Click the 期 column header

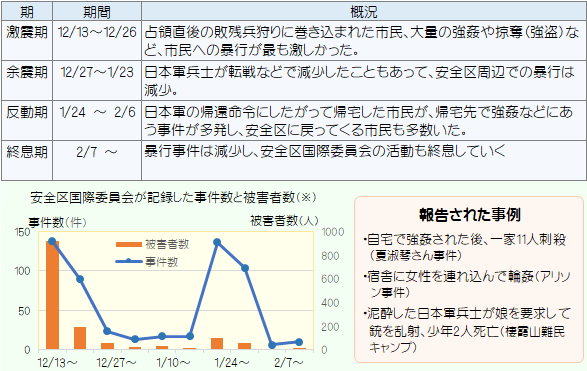(27, 12)
